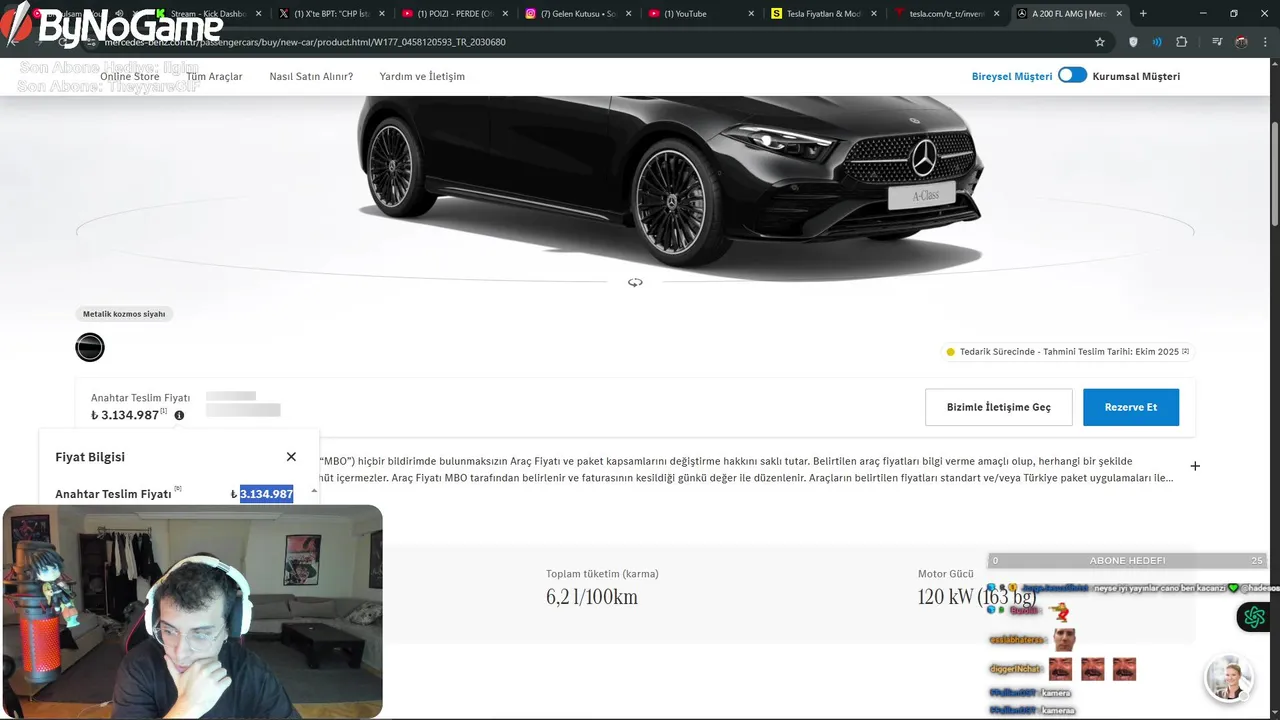Select the Metalik kozmos siyahı color swatch
The width and height of the screenshot is (1280, 720).
click(90, 347)
